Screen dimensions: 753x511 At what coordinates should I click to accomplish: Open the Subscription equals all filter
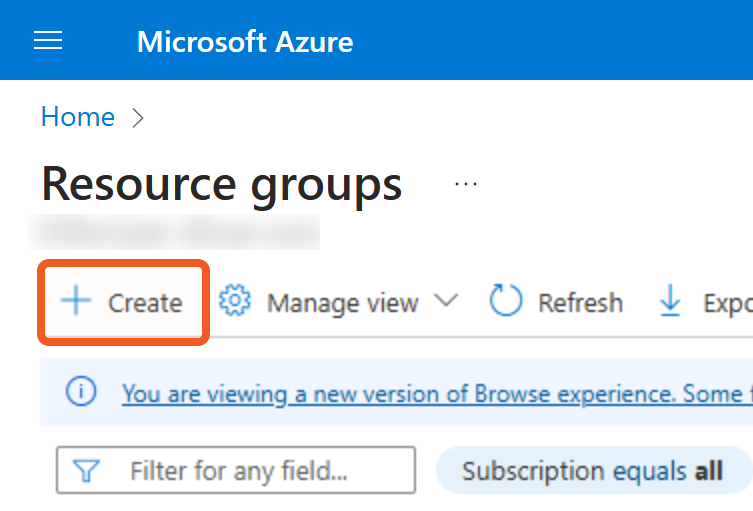click(592, 471)
